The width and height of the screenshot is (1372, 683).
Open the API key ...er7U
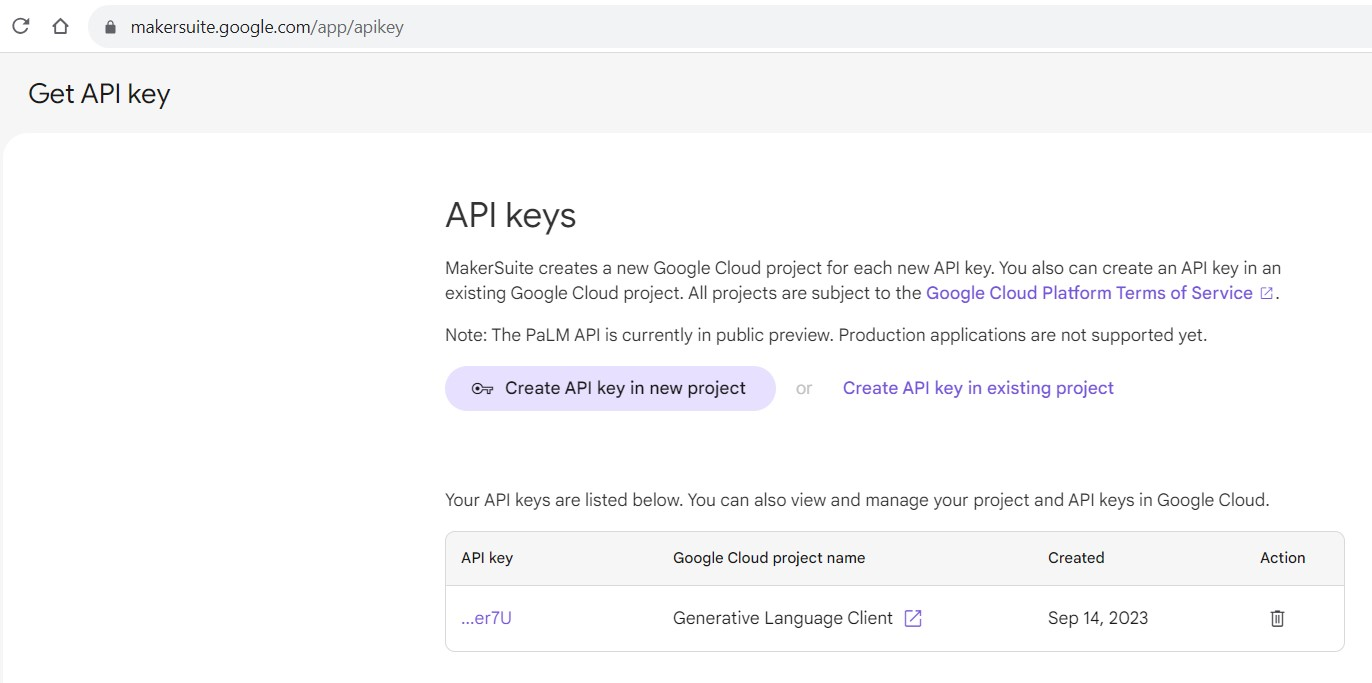[486, 618]
